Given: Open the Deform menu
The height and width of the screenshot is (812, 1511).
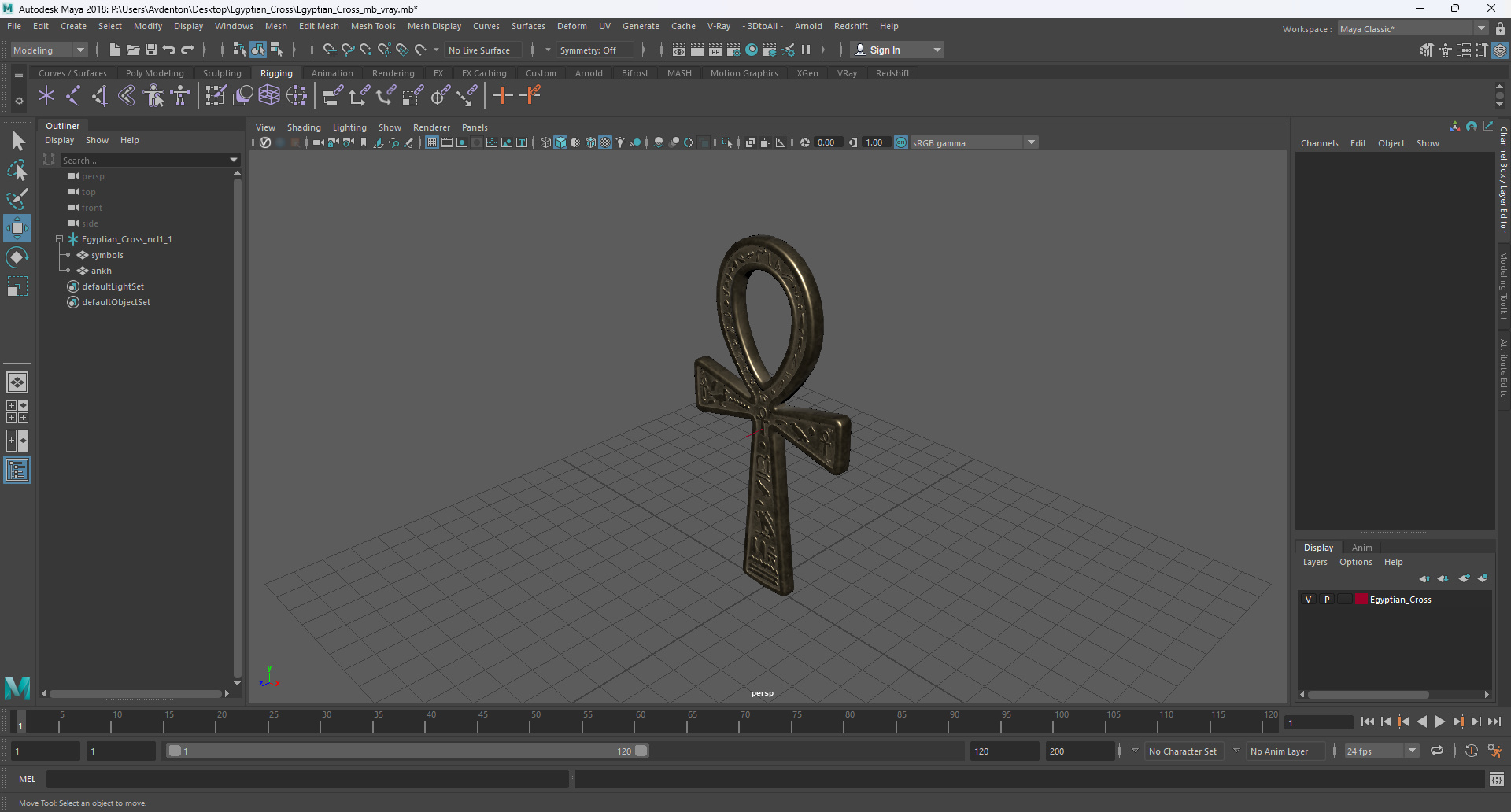Looking at the screenshot, I should tap(571, 26).
